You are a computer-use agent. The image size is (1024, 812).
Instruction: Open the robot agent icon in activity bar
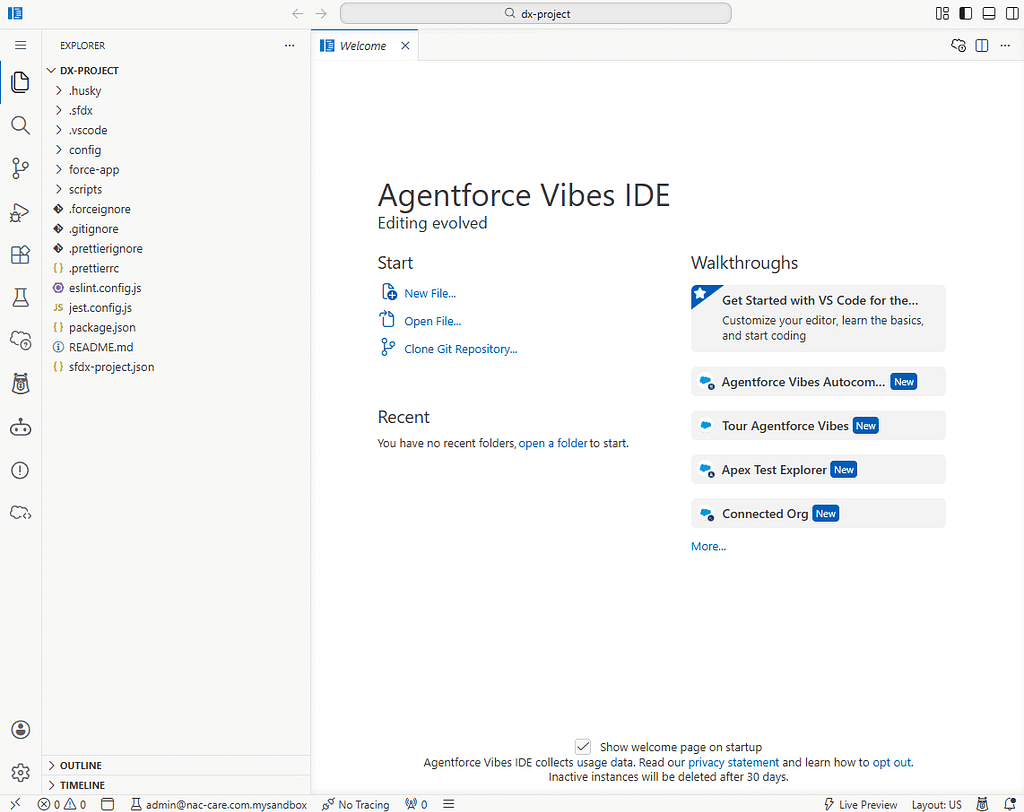tap(20, 427)
